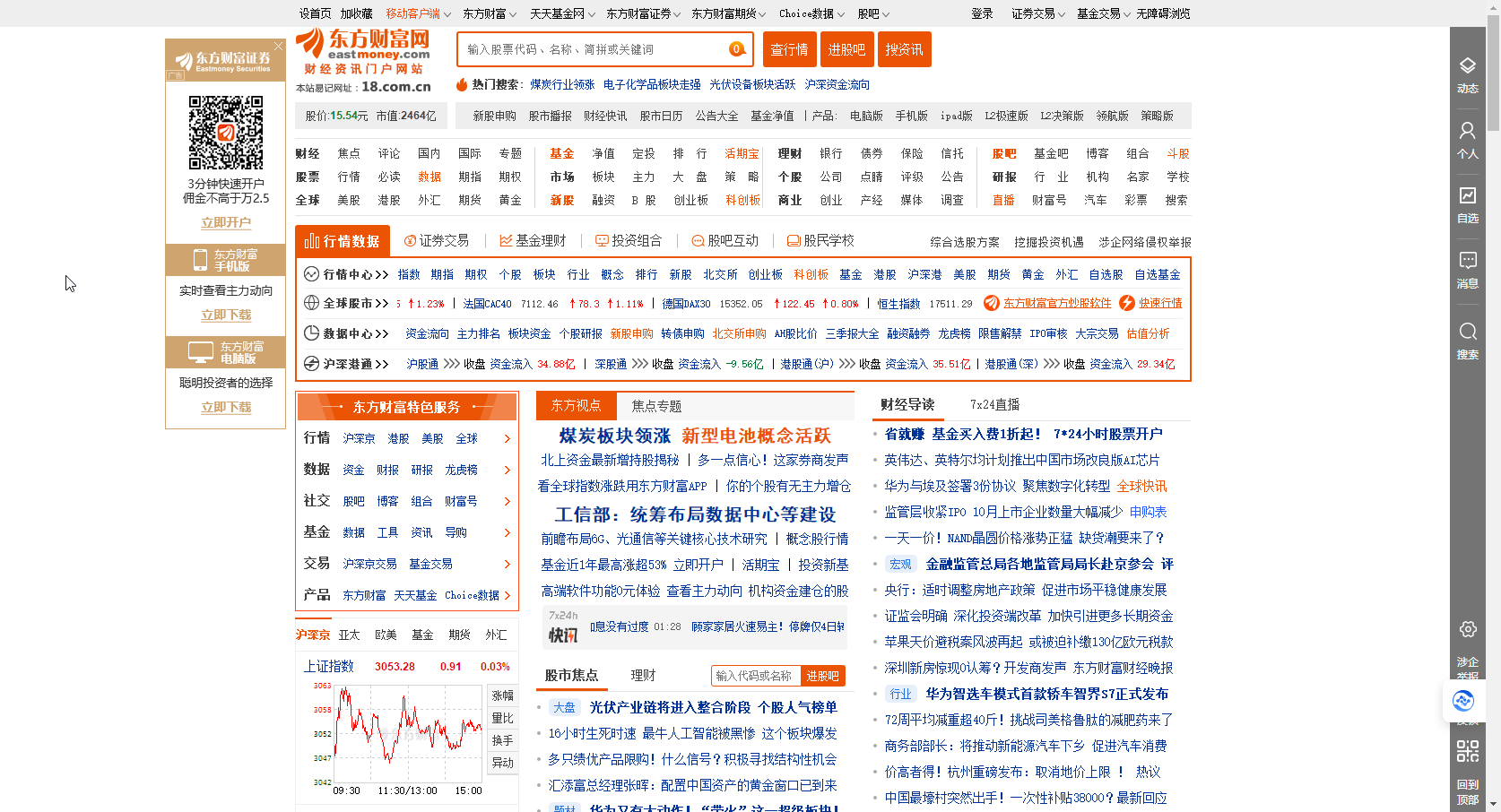The width and height of the screenshot is (1501, 812).
Task: Click 沪深港通 icon header
Action: pyautogui.click(x=345, y=364)
